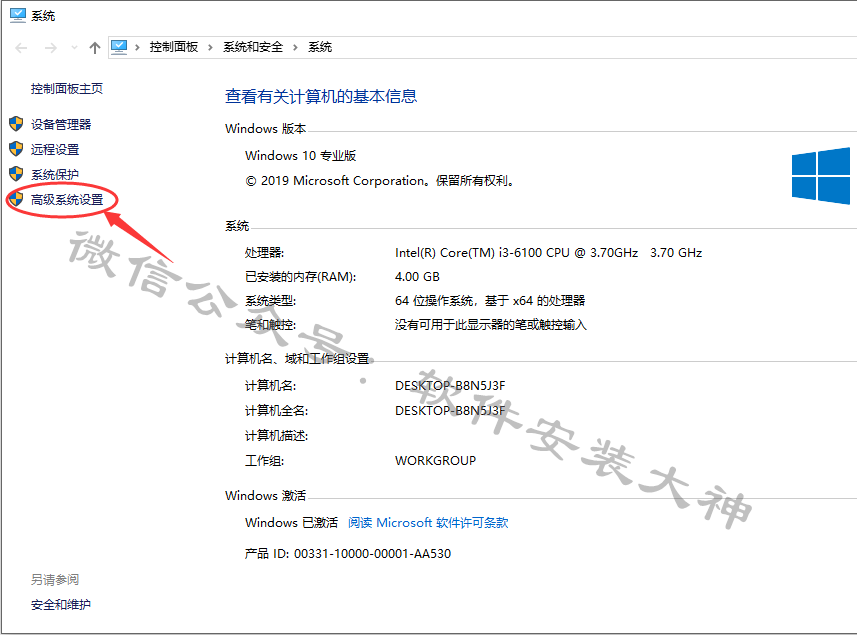Click shield icon next to 远程设置
The image size is (857, 635).
tap(16, 149)
